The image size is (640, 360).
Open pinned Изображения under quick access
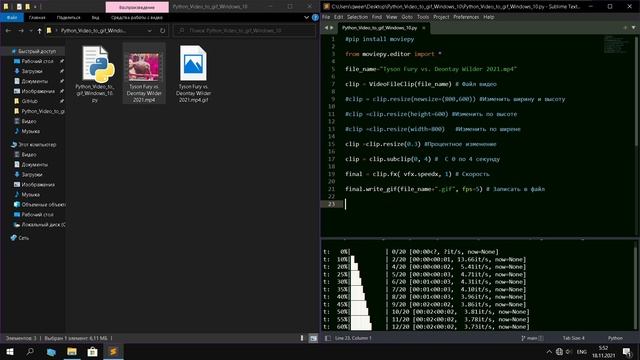tap(38, 91)
